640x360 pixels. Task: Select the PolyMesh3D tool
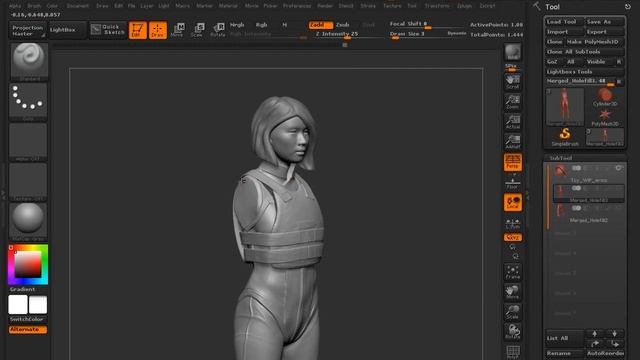pyautogui.click(x=605, y=118)
